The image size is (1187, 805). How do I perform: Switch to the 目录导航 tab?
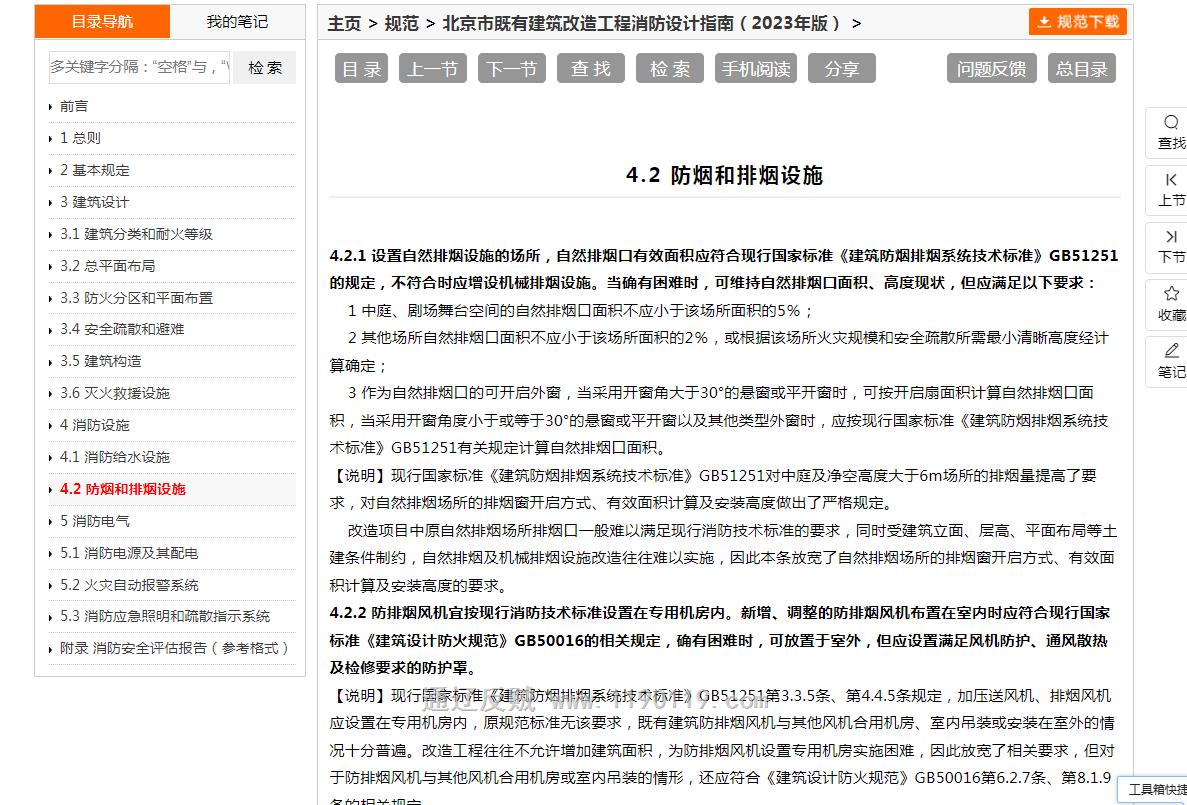102,21
